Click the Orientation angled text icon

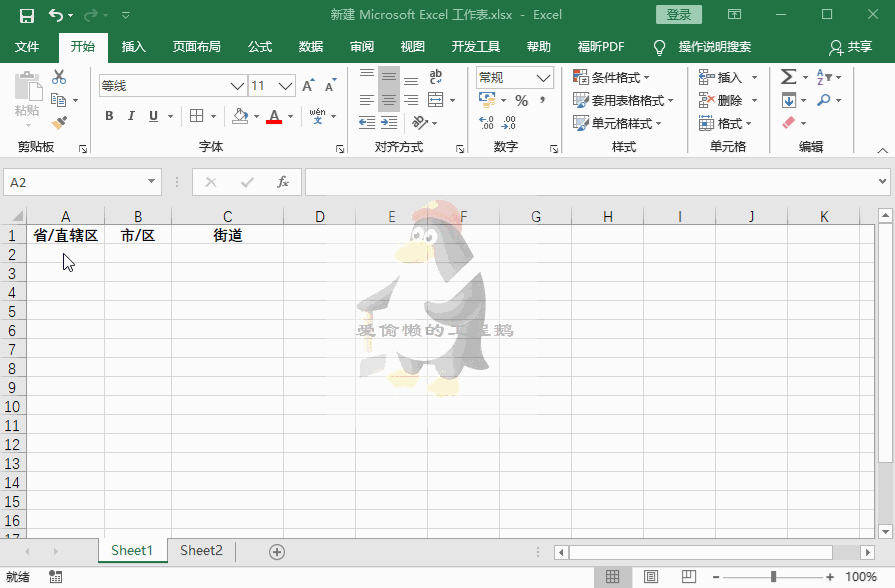[x=420, y=122]
